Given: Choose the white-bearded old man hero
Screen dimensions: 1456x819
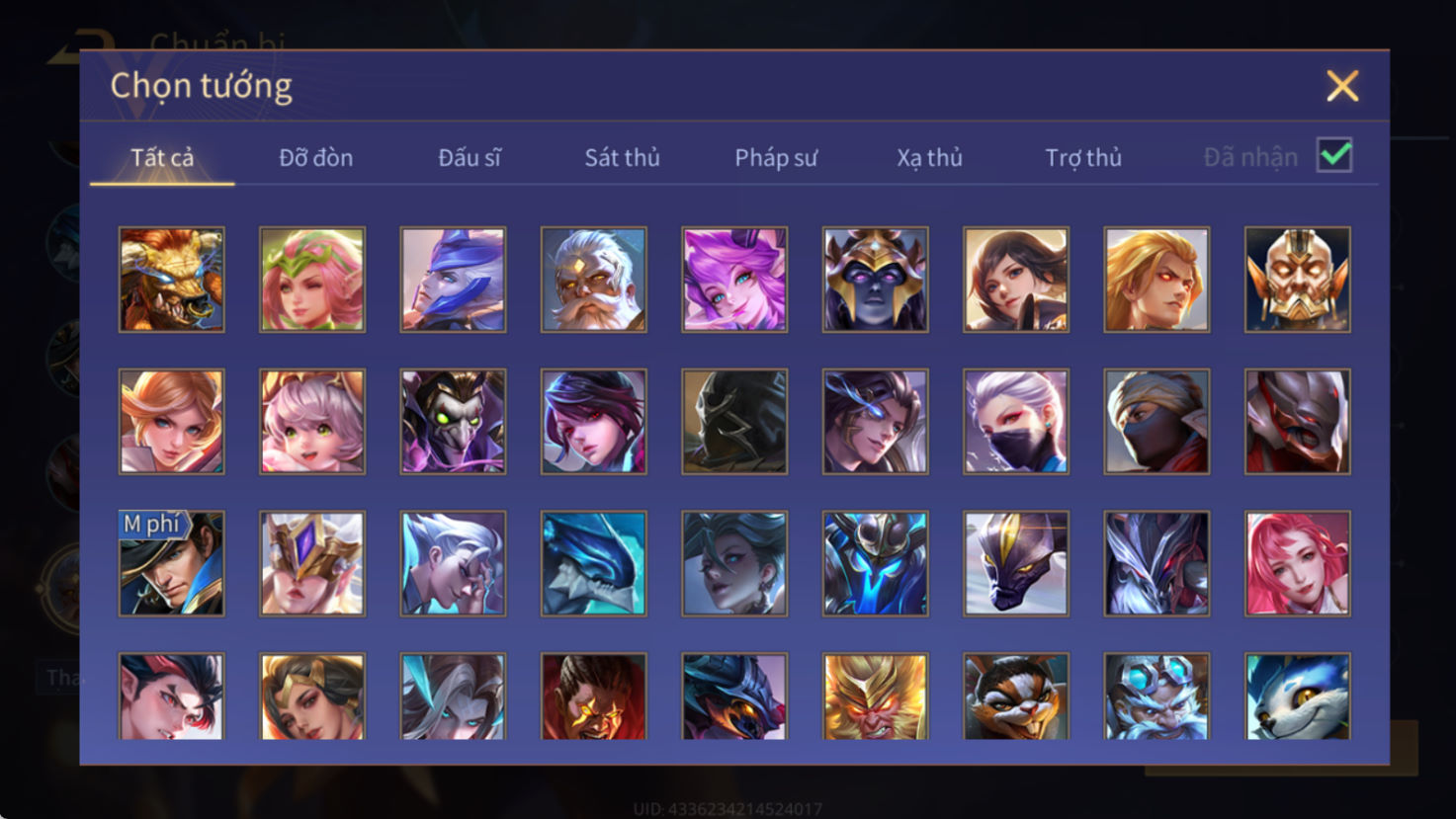Looking at the screenshot, I should [x=594, y=280].
